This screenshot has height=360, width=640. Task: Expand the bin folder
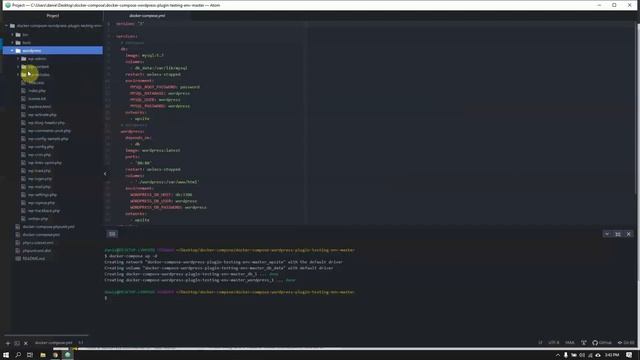coord(12,35)
